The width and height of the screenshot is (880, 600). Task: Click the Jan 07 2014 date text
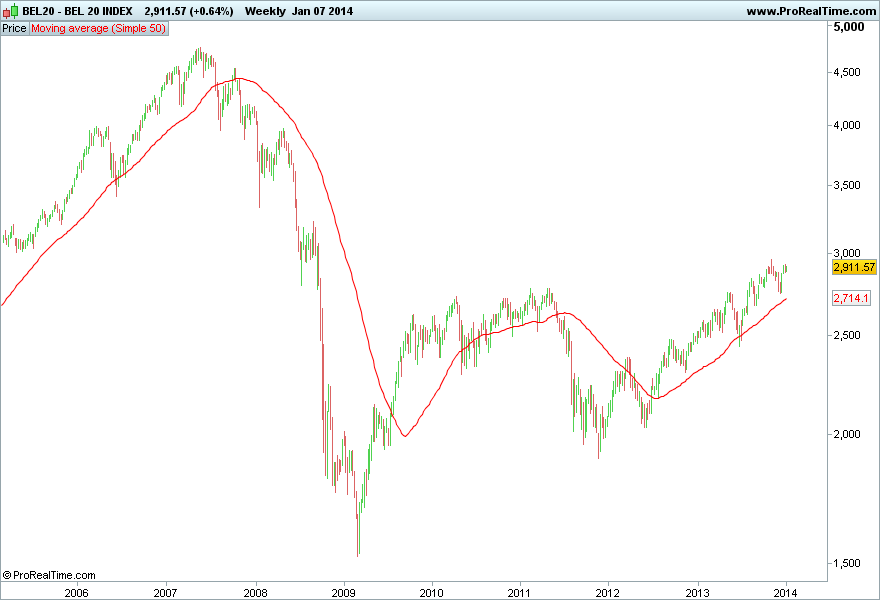click(x=322, y=11)
